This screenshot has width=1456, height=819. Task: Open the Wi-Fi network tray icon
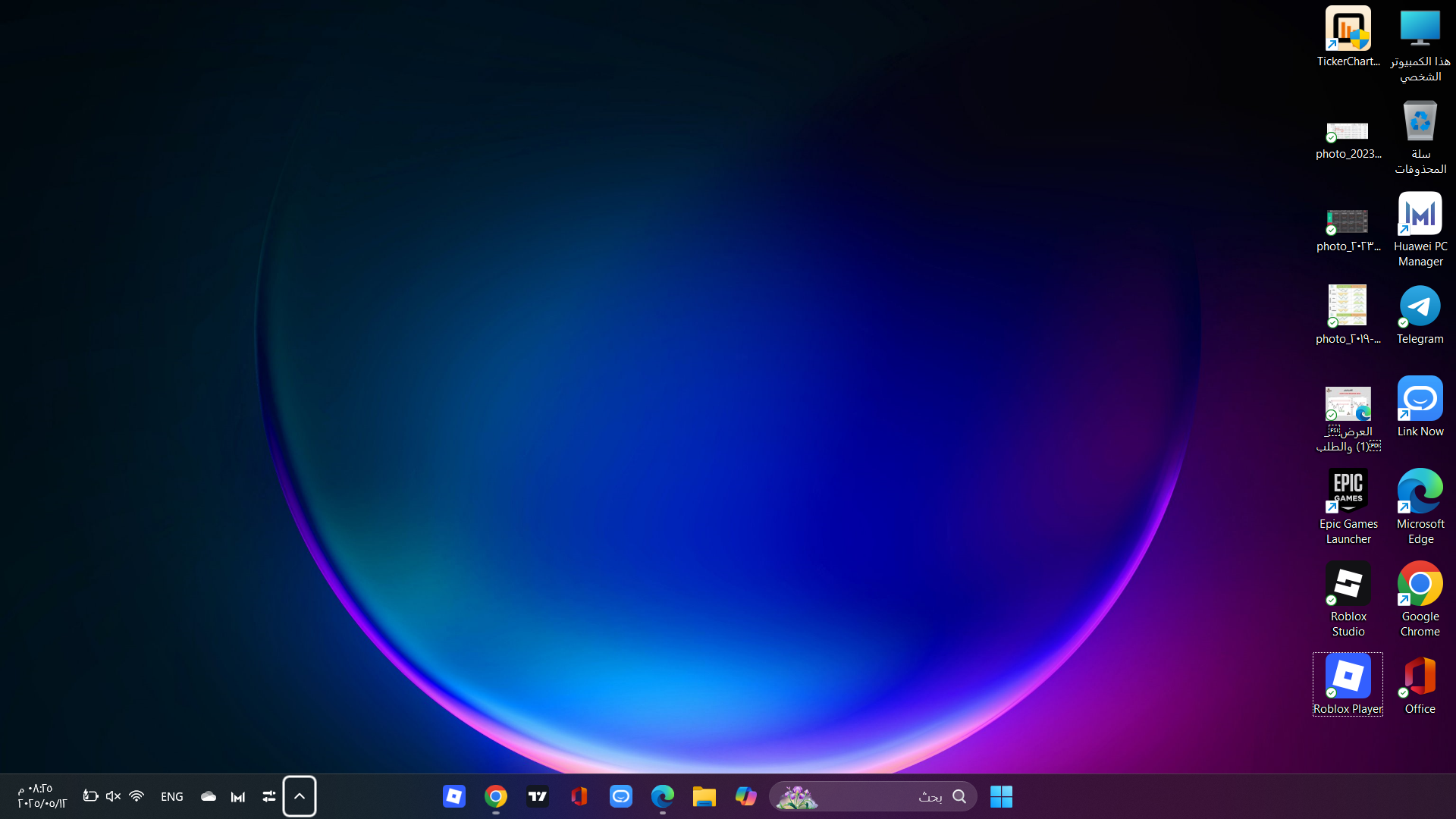click(x=136, y=796)
